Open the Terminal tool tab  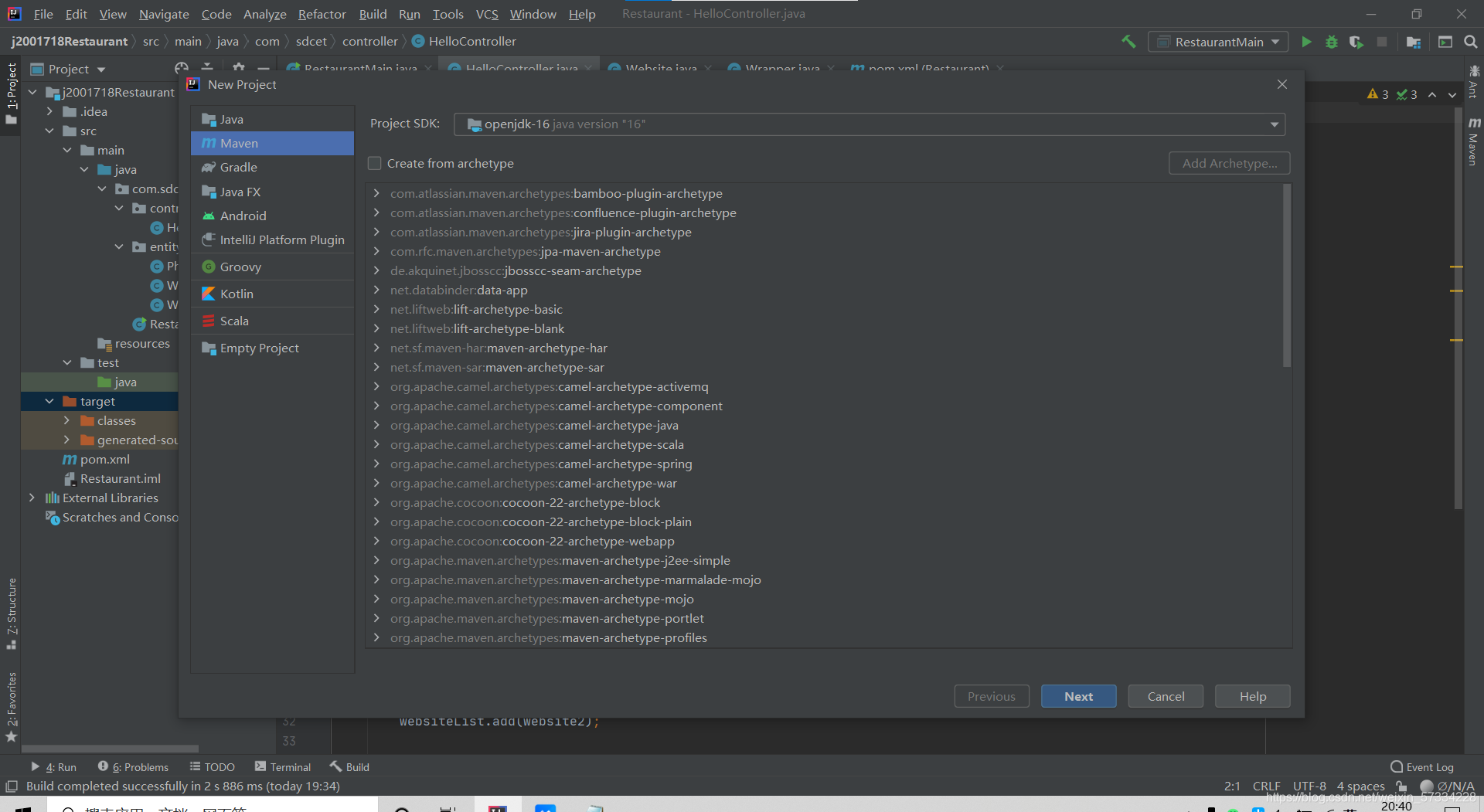(x=283, y=767)
